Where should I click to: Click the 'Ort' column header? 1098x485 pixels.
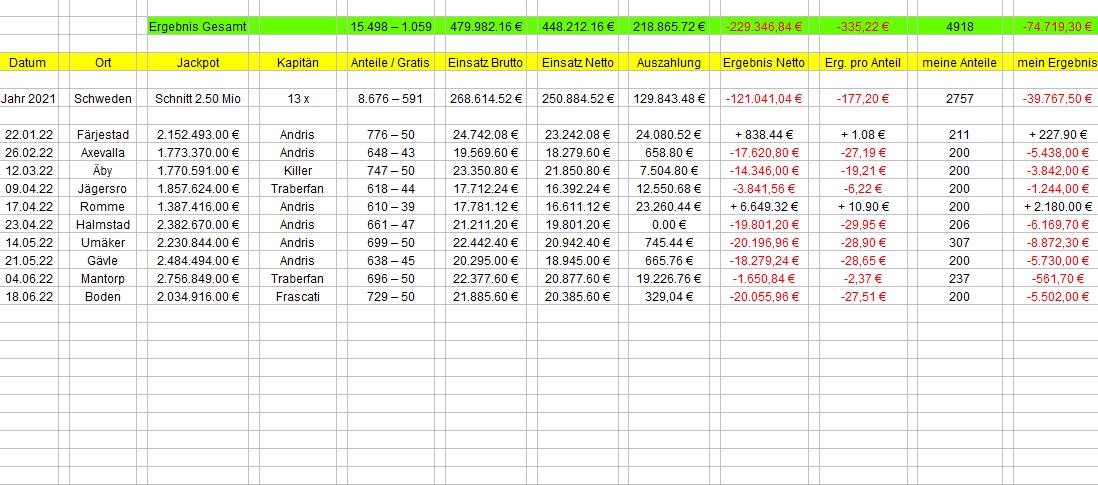(103, 62)
